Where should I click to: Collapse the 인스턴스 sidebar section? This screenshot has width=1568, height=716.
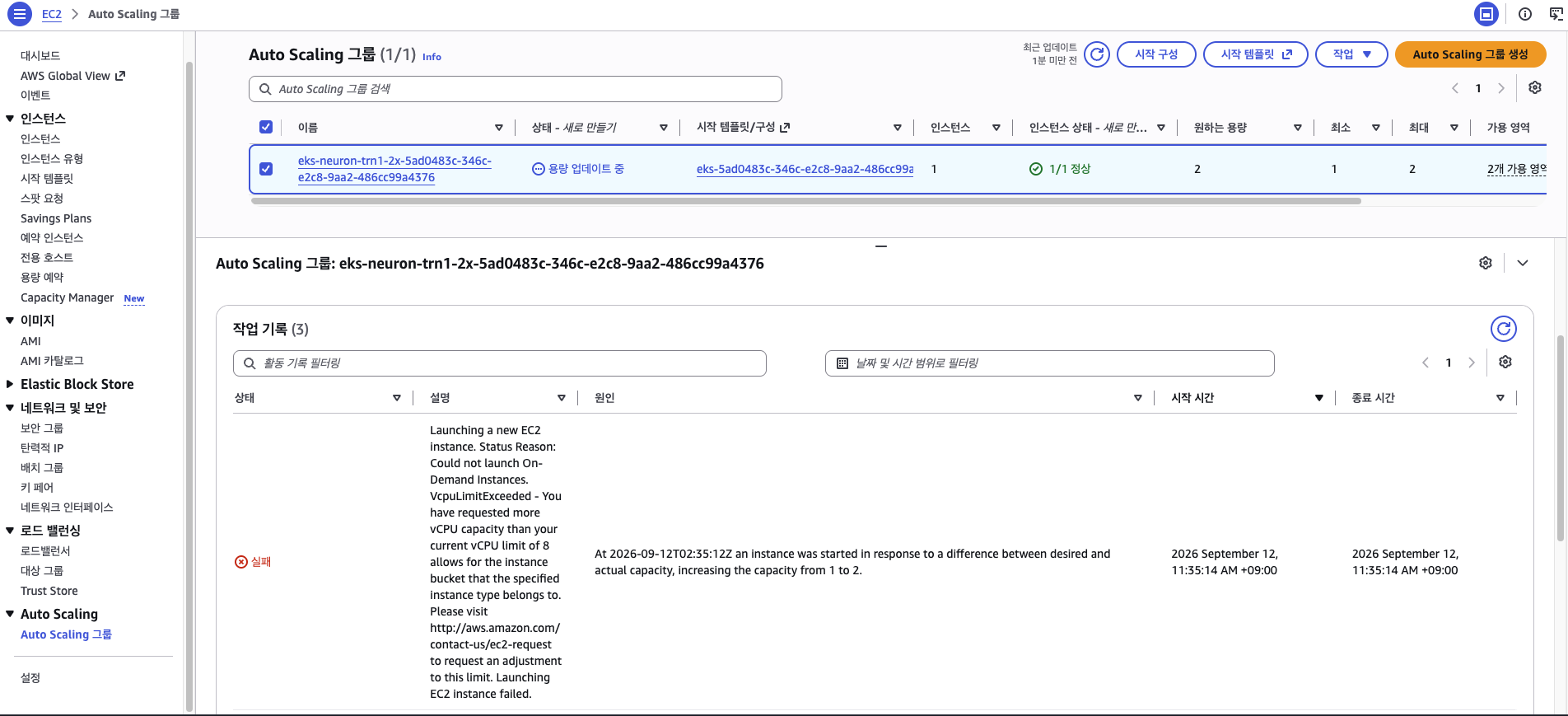10,119
